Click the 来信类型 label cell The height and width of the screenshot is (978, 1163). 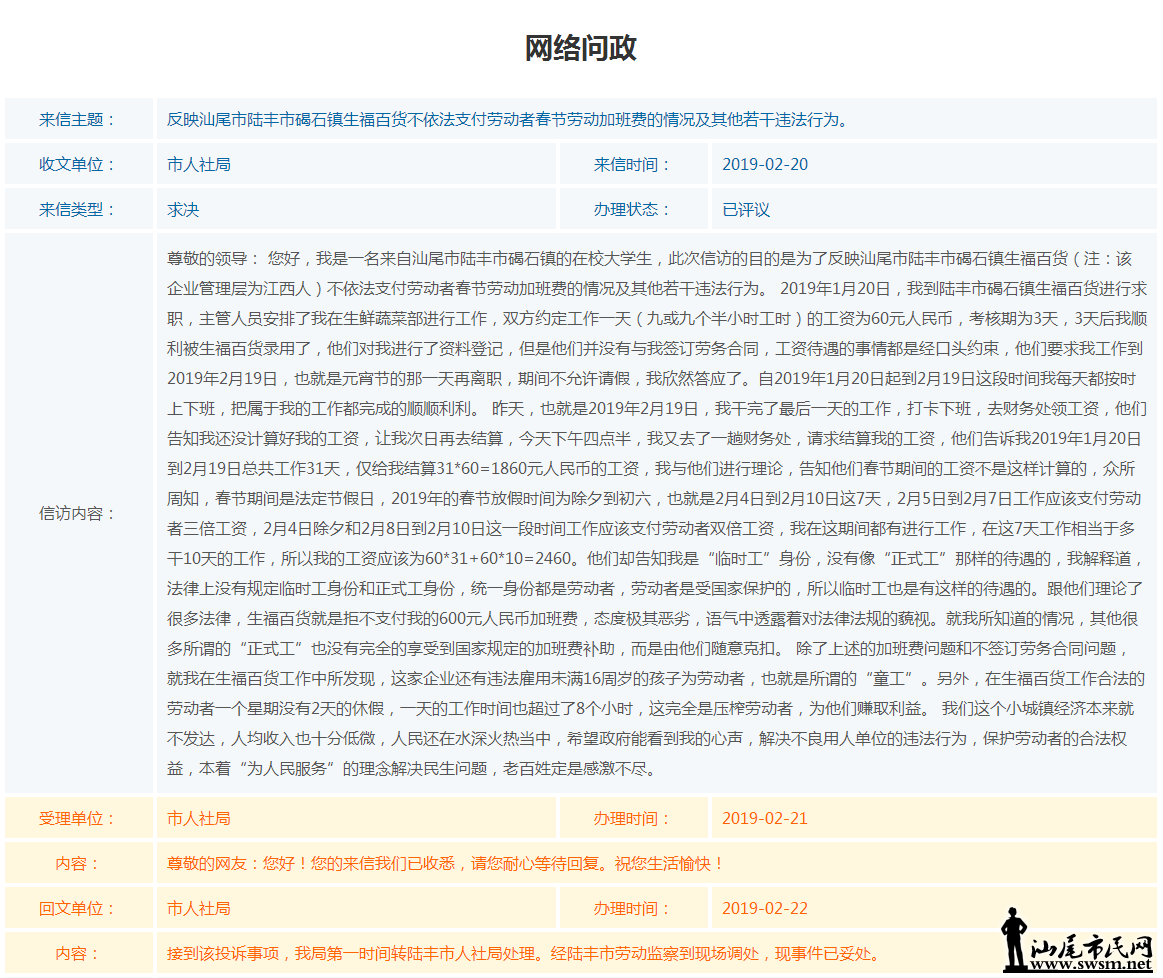tap(79, 209)
